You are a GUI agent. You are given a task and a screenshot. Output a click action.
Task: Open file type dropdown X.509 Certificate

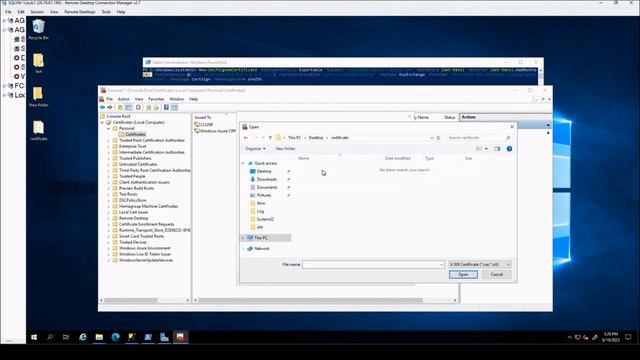[x=480, y=264]
